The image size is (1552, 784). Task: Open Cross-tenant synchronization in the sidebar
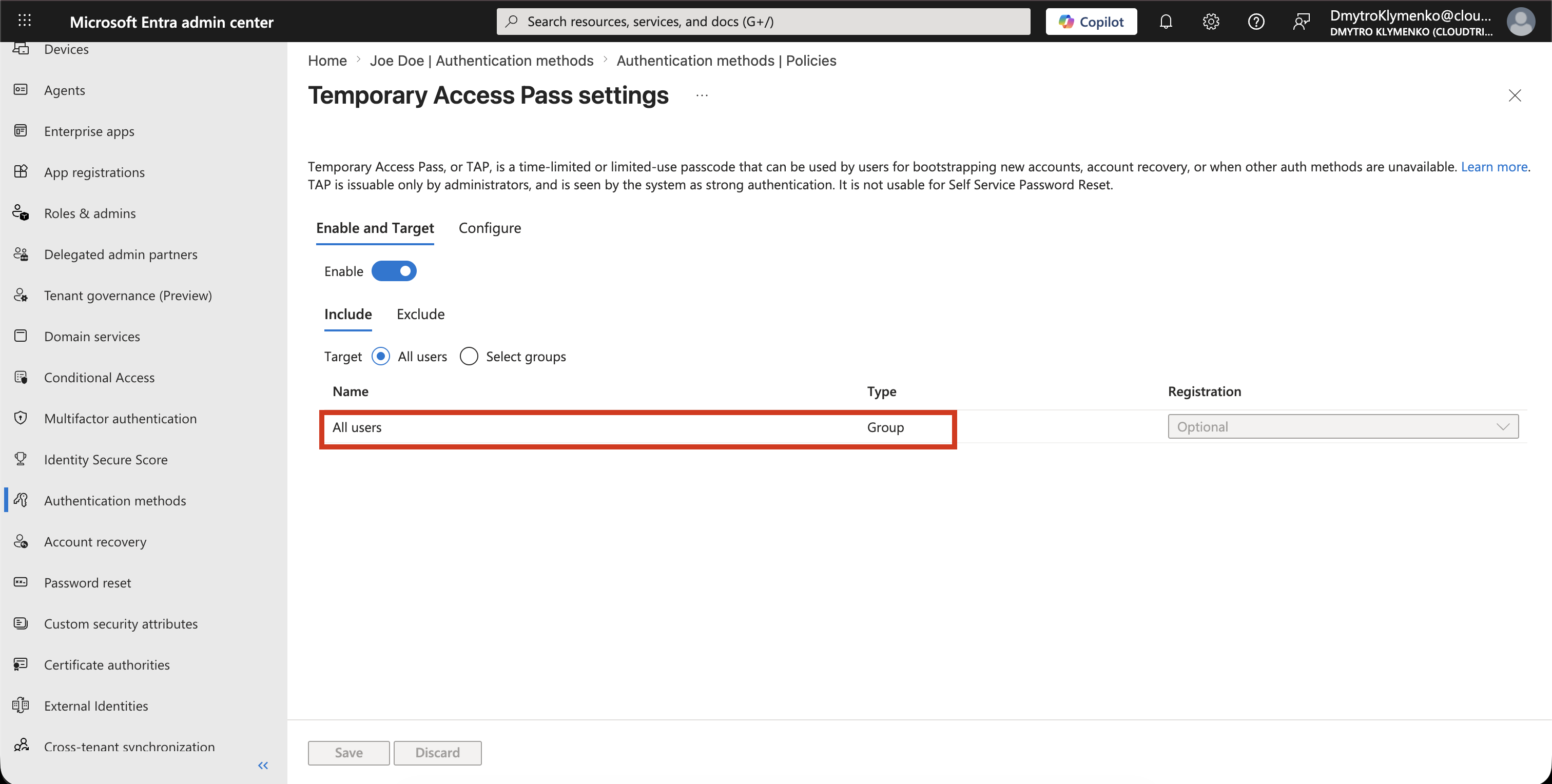[x=129, y=747]
